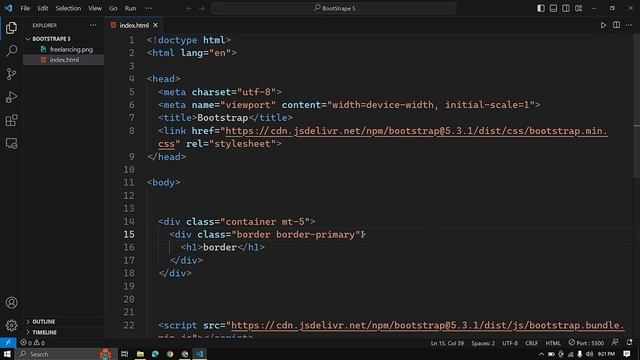
Task: Open the View menu
Action: pos(95,8)
